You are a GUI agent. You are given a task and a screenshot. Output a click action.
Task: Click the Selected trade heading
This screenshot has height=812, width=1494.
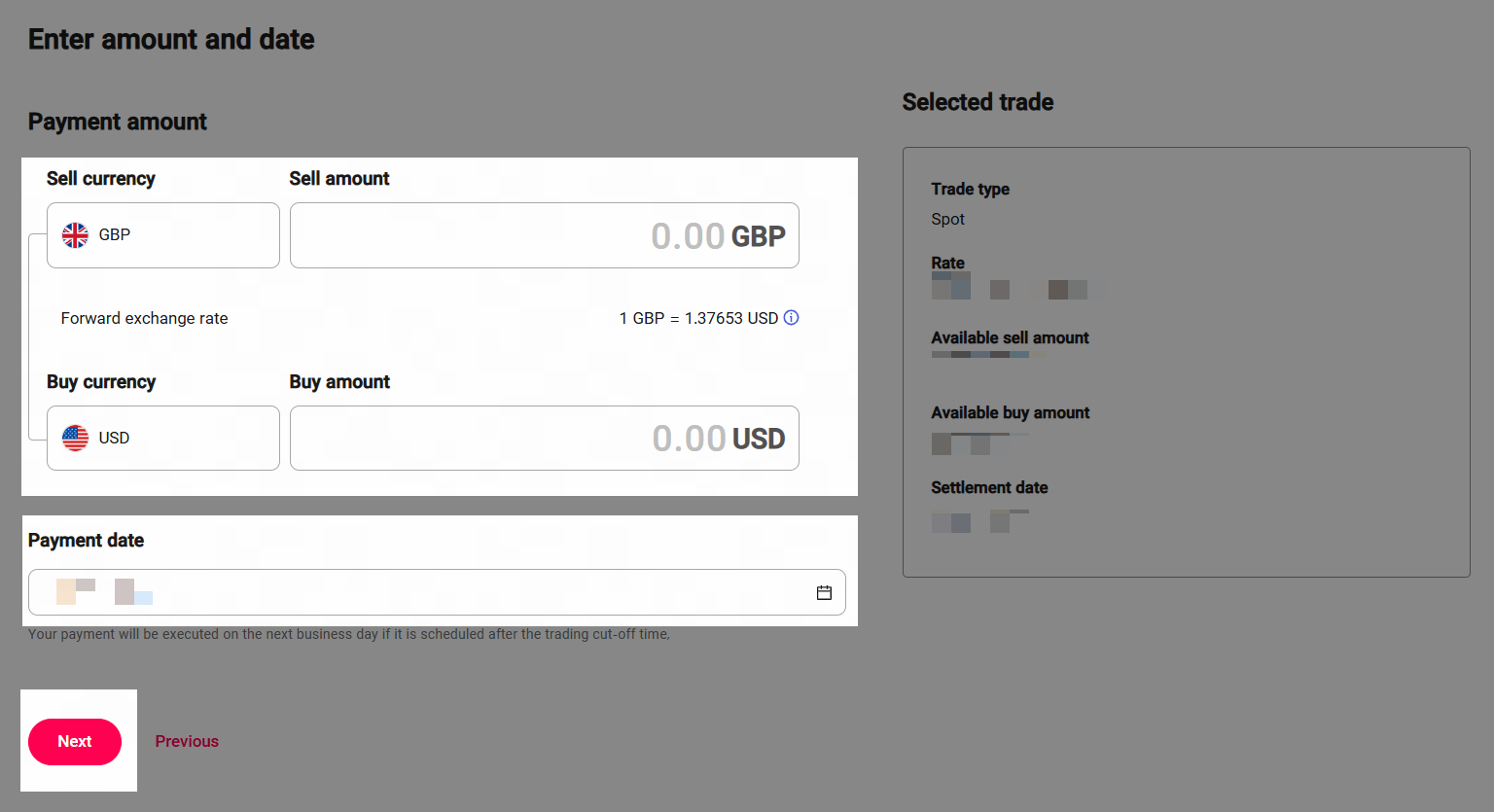(978, 102)
